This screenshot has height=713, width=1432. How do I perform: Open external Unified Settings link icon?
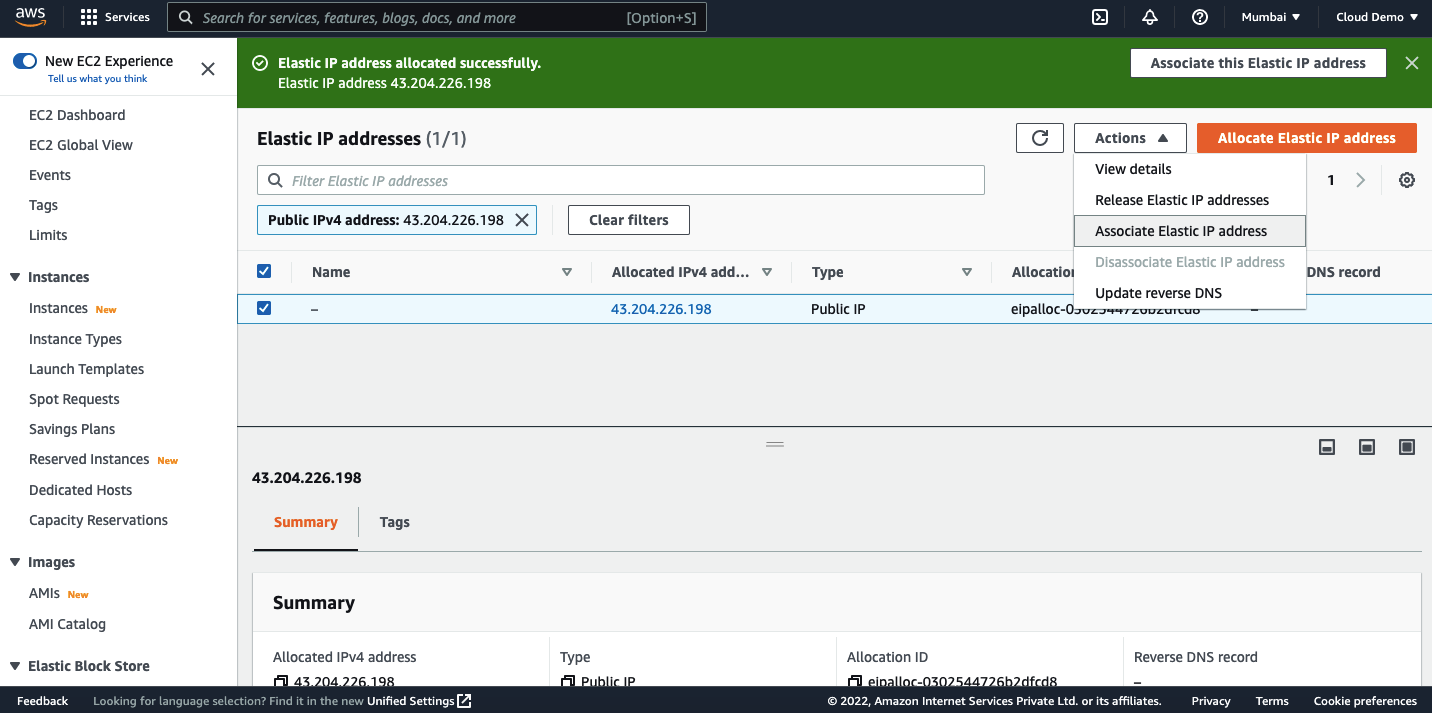pos(464,701)
